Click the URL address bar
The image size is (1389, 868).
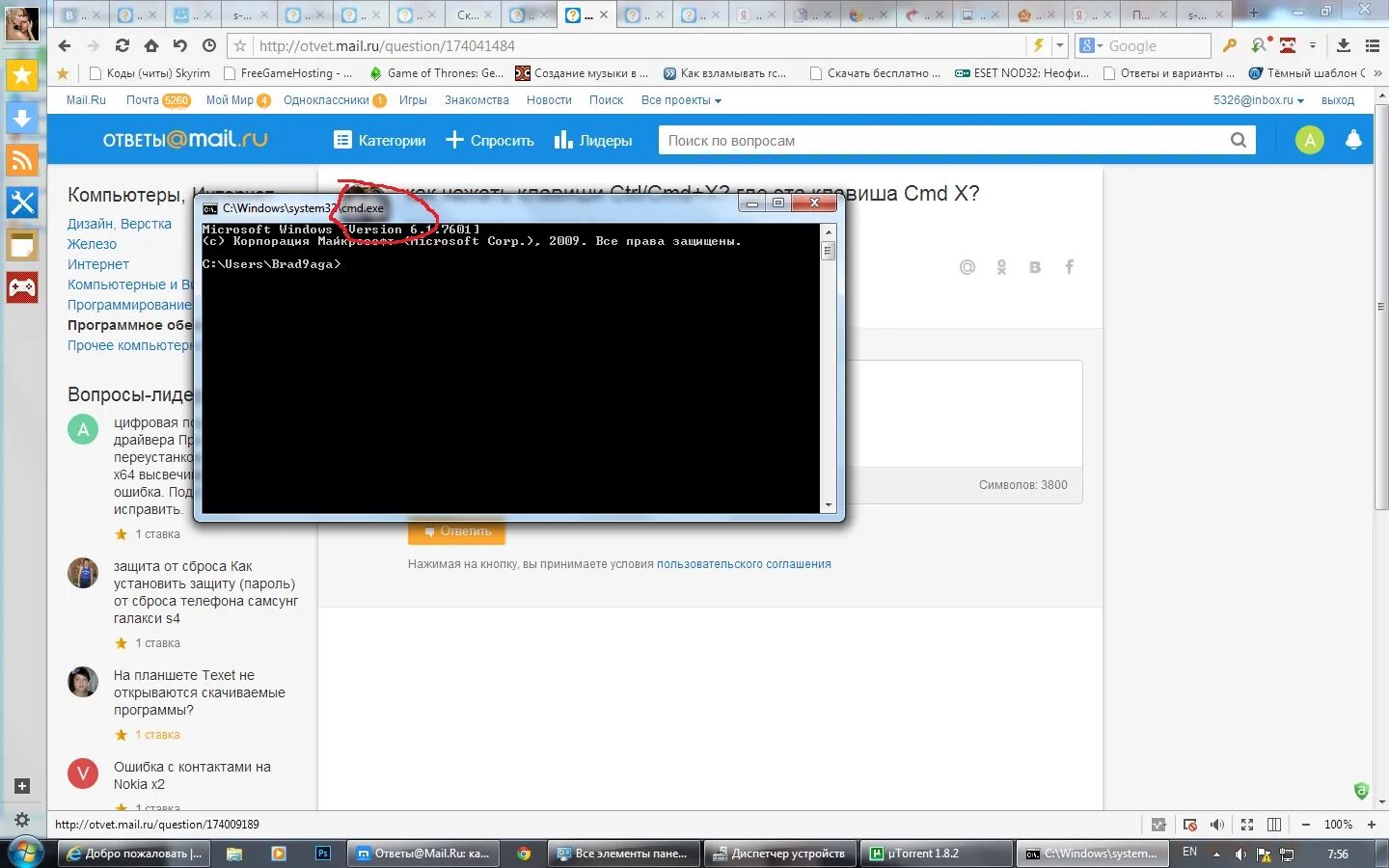[x=637, y=45]
